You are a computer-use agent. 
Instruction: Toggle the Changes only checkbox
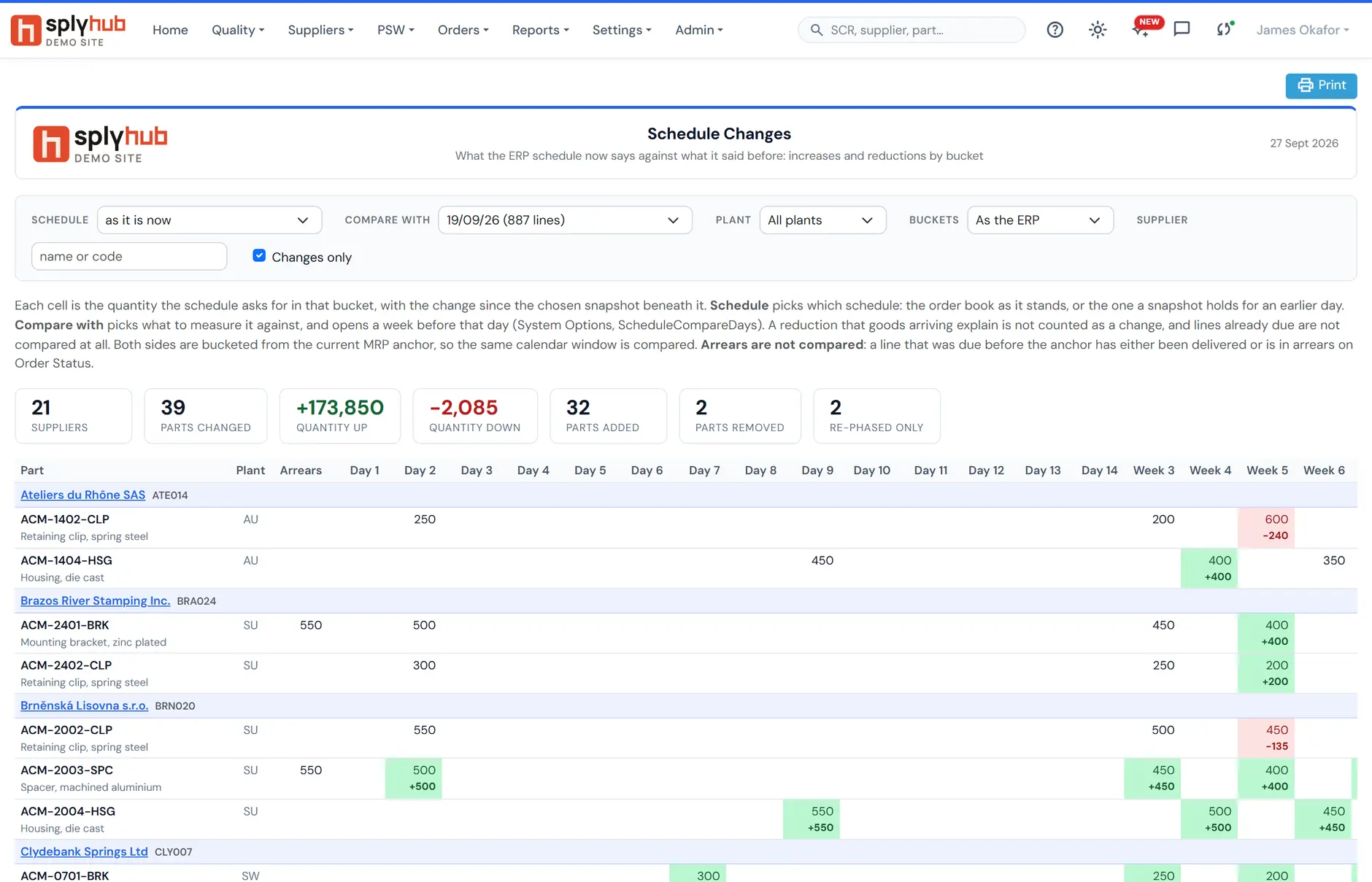click(x=259, y=255)
